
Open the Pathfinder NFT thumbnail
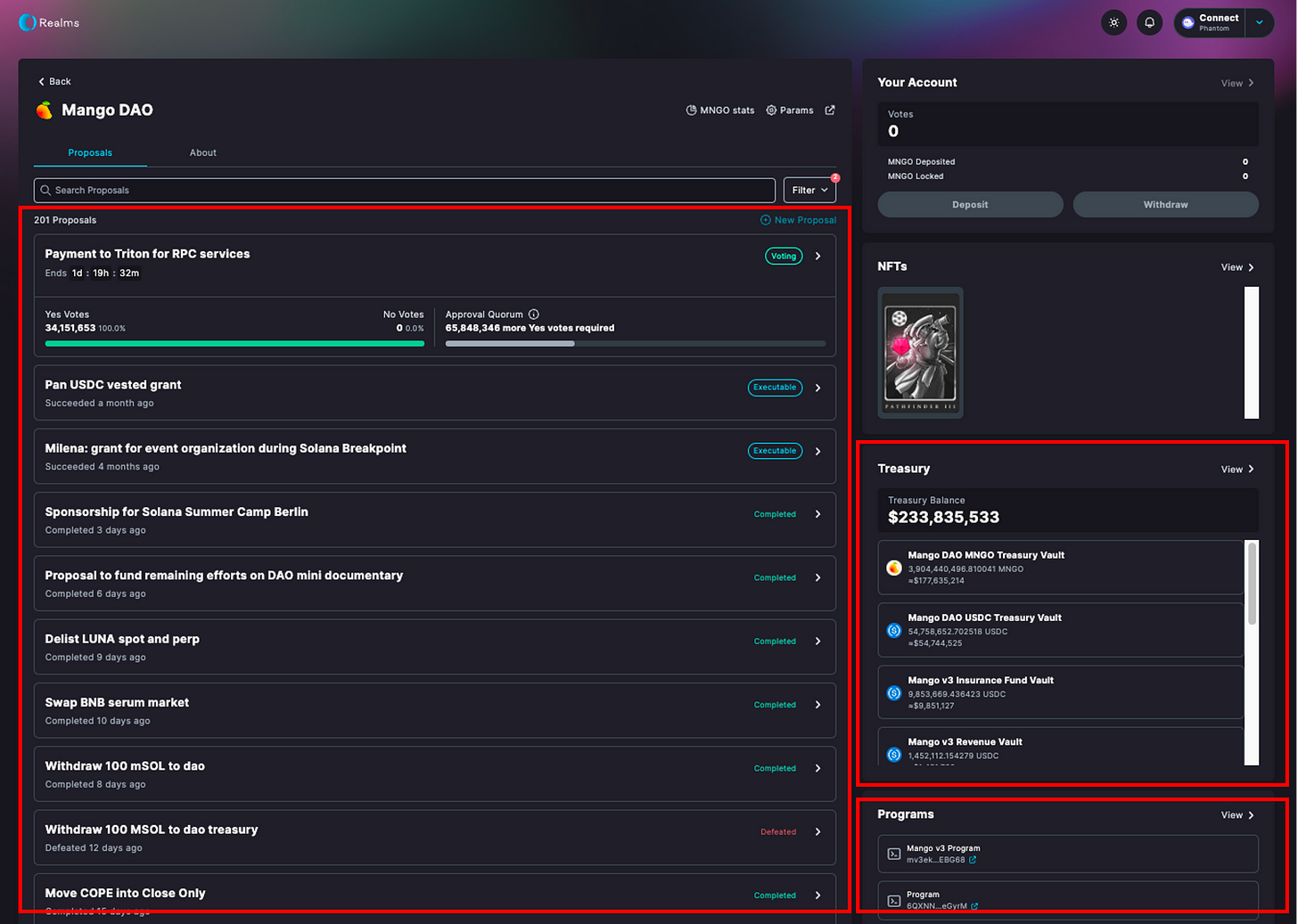click(920, 353)
